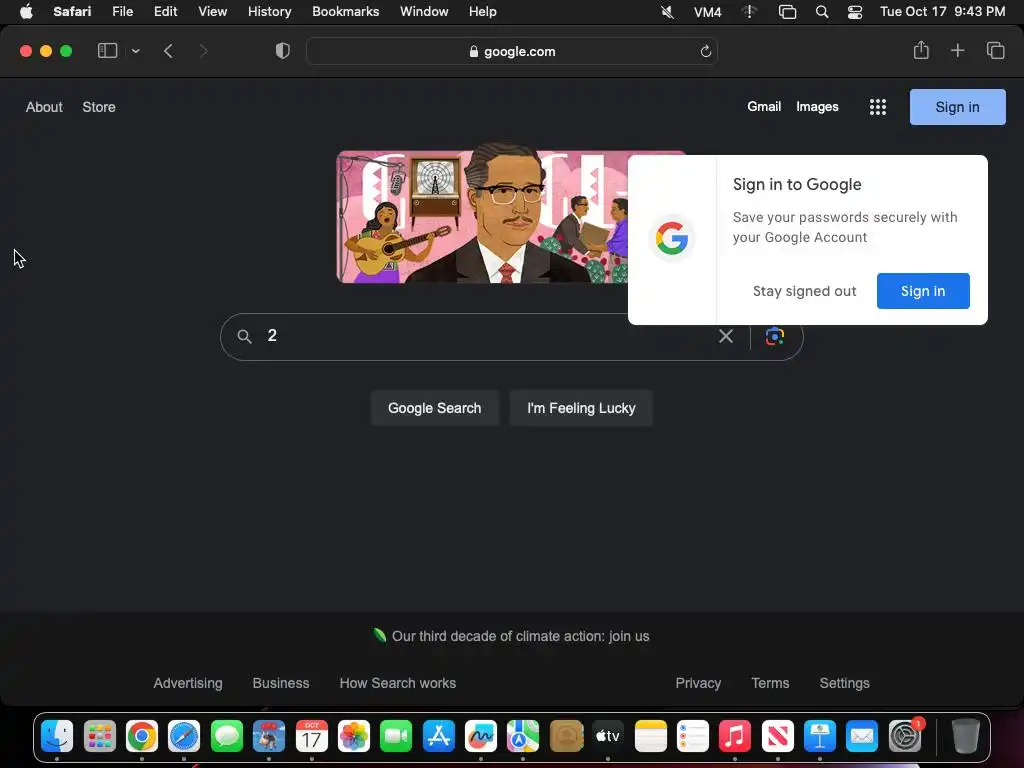Open Launchpad from the Dock
1024x768 pixels.
(x=100, y=737)
